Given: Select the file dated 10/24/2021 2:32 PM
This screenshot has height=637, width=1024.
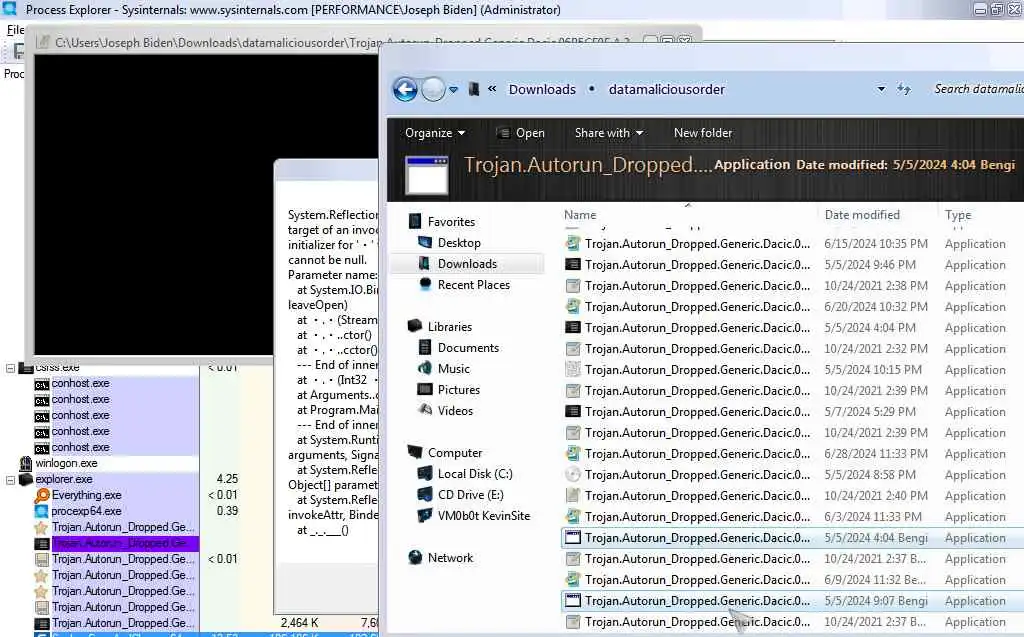Looking at the screenshot, I should pyautogui.click(x=792, y=349).
